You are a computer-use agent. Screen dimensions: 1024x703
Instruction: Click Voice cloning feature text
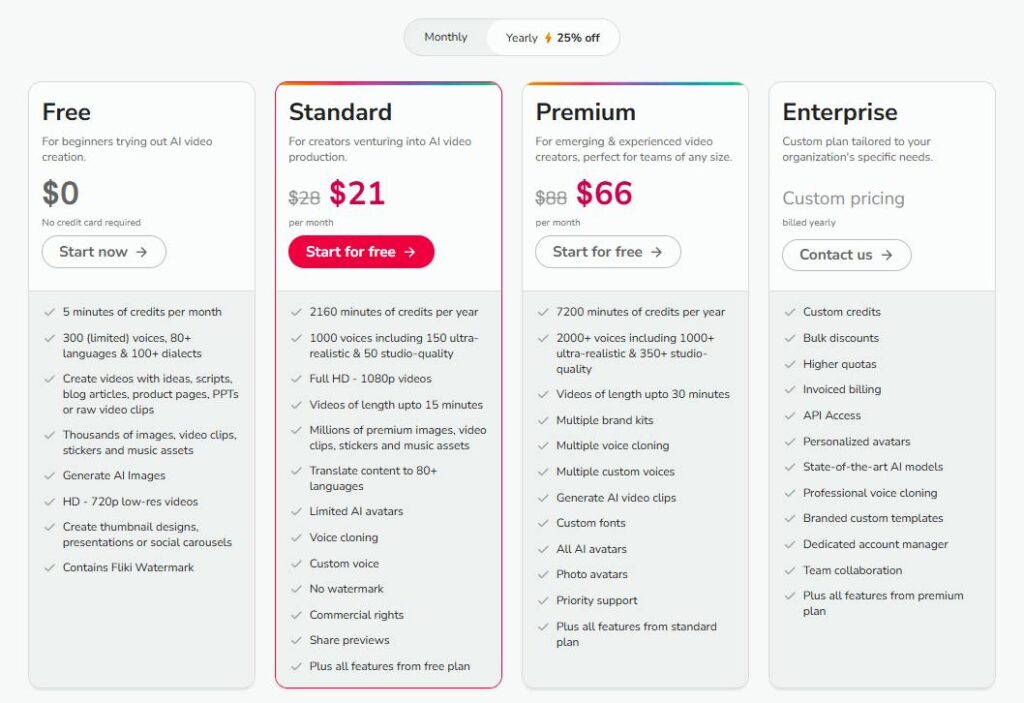click(344, 538)
